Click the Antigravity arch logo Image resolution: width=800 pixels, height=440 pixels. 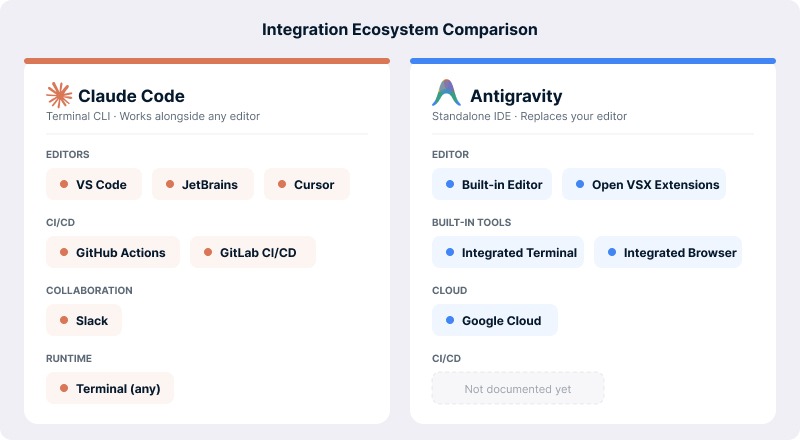click(x=446, y=93)
